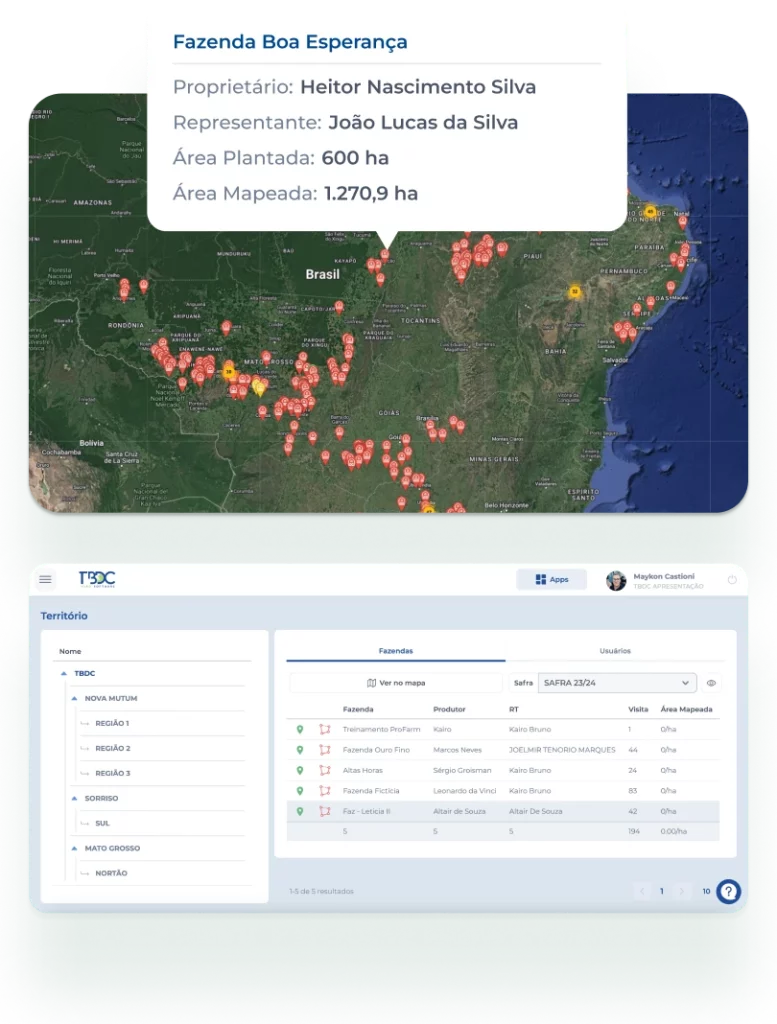777x1024 pixels.
Task: Open the SAFRA 23/24 dropdown
Action: click(x=616, y=683)
